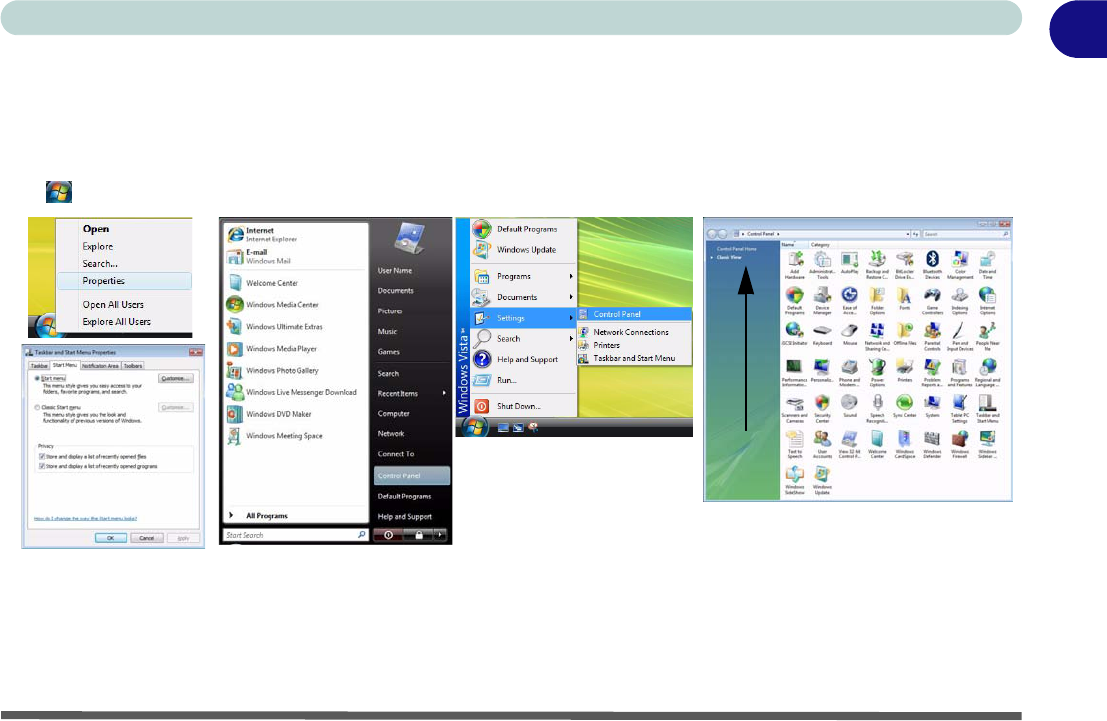
Task: Open address bar dropdown in Control Panel window
Action: (x=907, y=234)
